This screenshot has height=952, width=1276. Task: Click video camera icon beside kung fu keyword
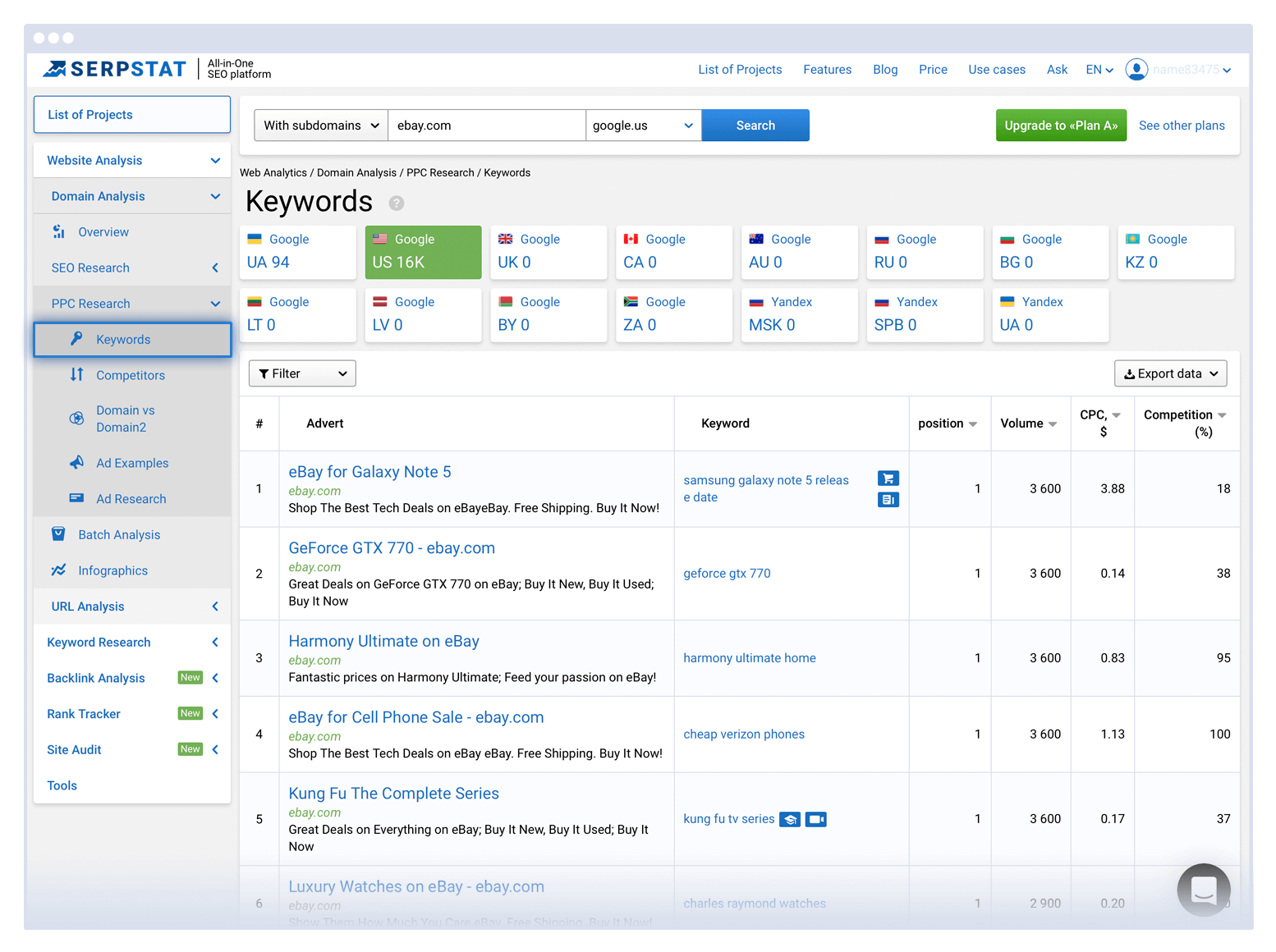(816, 819)
